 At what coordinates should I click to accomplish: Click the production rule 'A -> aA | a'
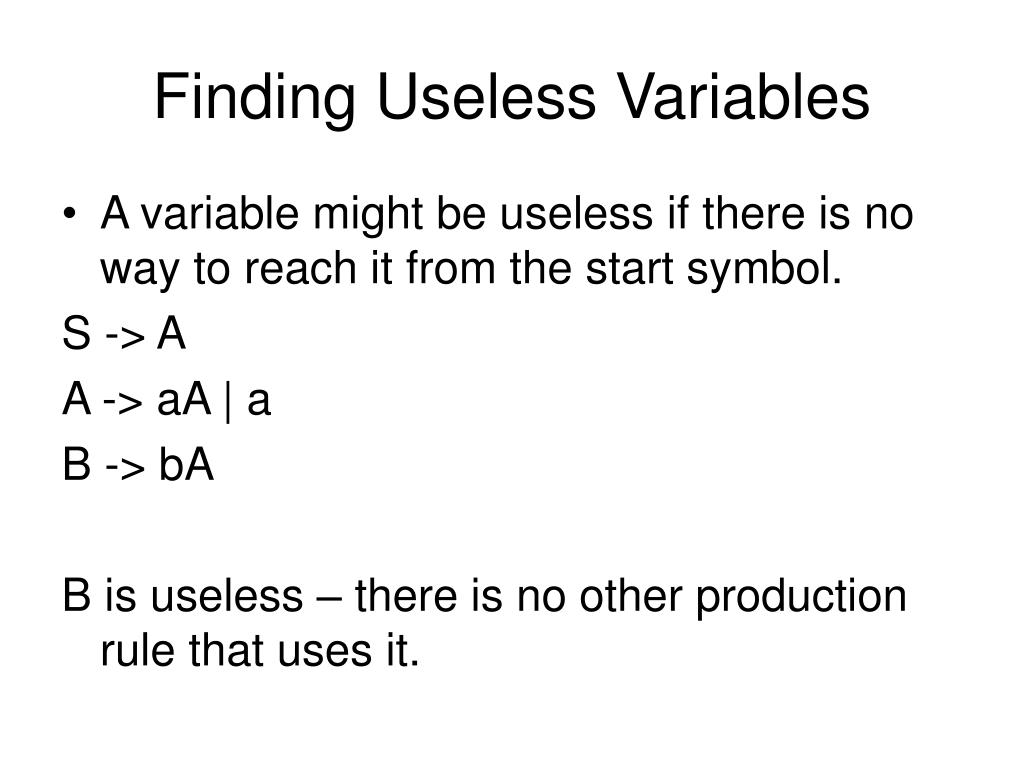tap(167, 400)
